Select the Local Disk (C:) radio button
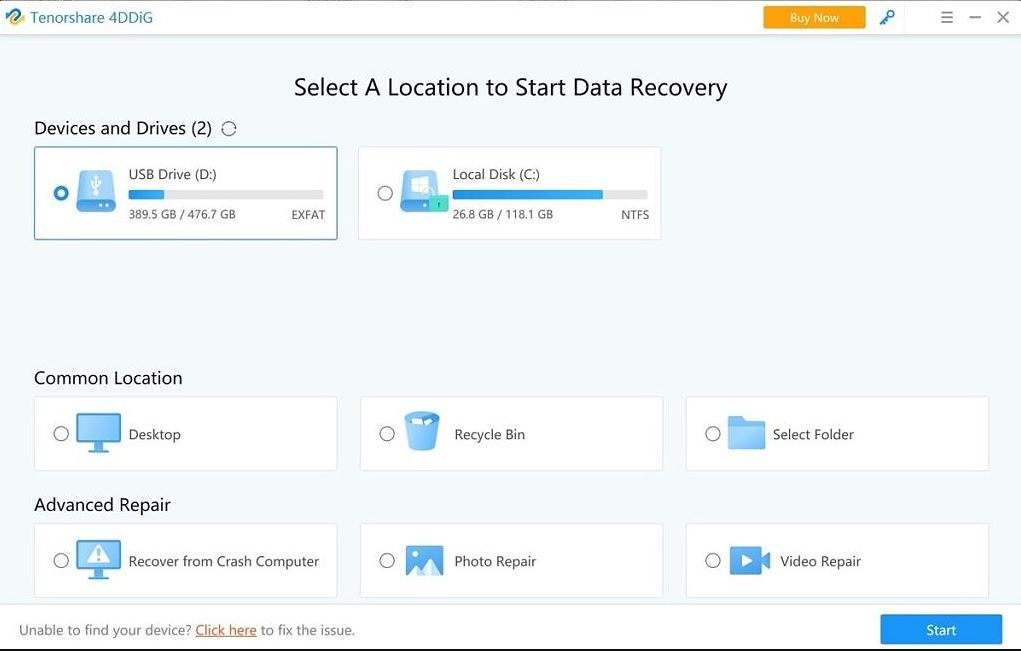Screen dimensions: 1021x651 click(385, 193)
